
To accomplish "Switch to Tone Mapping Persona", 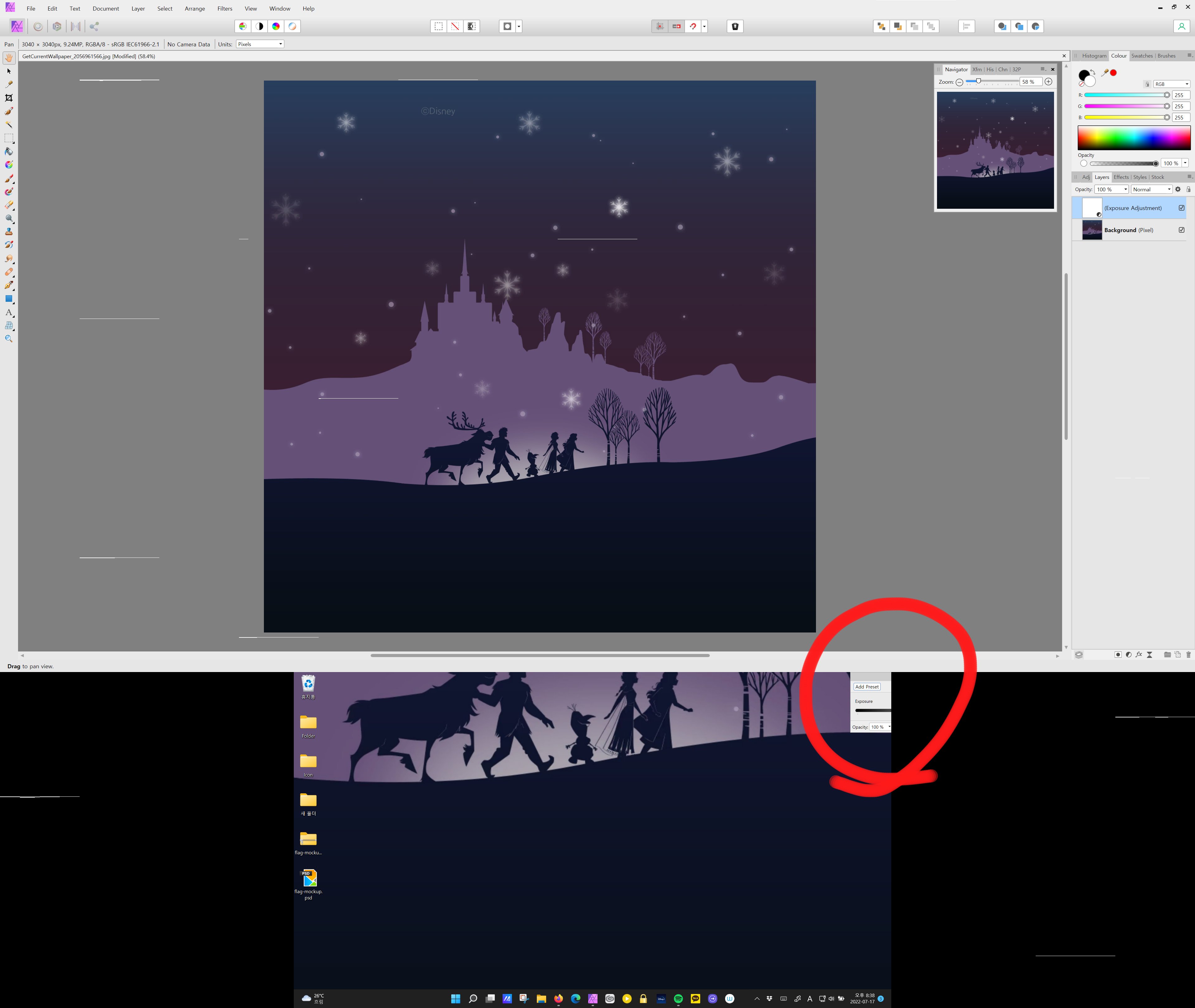I will [x=75, y=26].
